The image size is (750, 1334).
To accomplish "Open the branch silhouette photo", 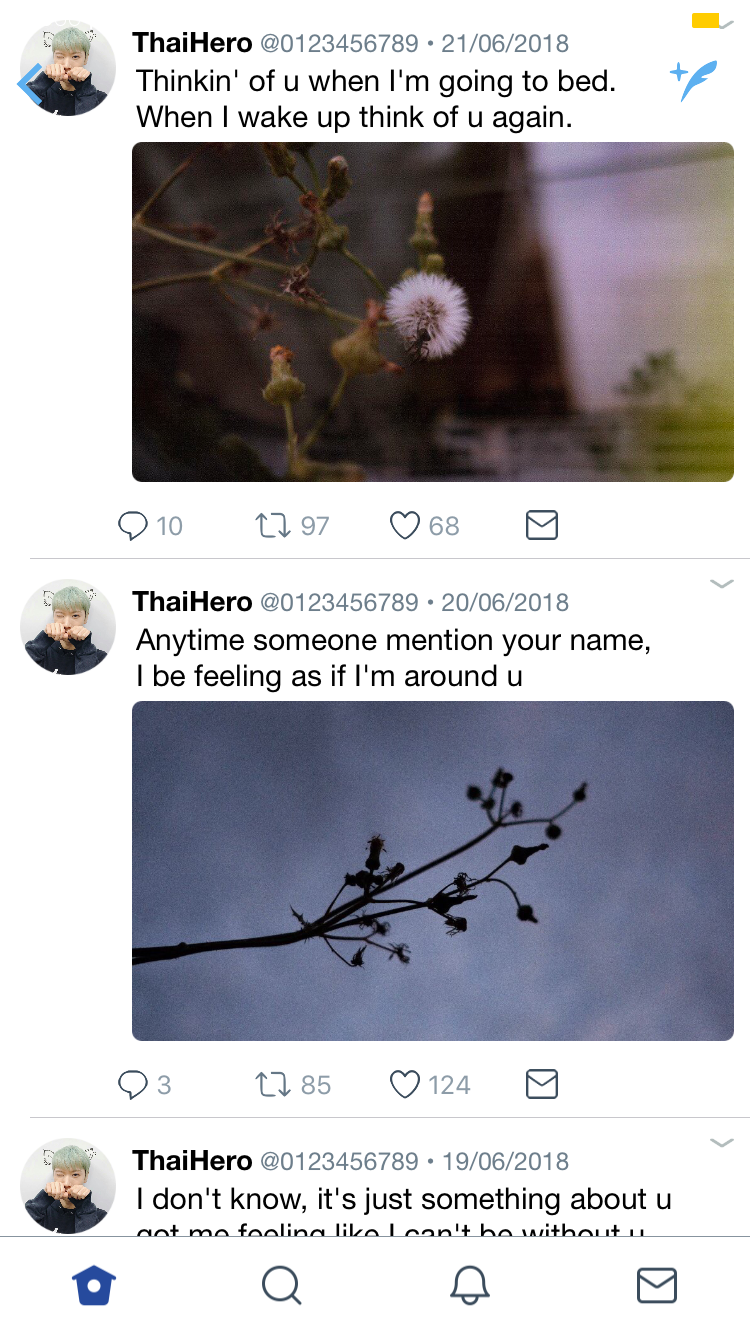I will 433,871.
